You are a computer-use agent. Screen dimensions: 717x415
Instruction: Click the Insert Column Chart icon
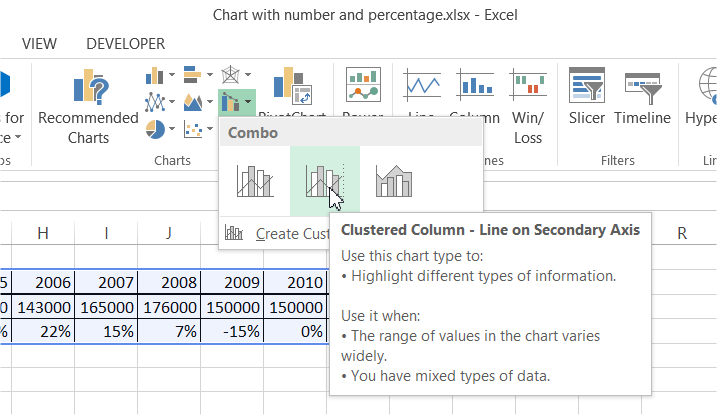(x=155, y=75)
